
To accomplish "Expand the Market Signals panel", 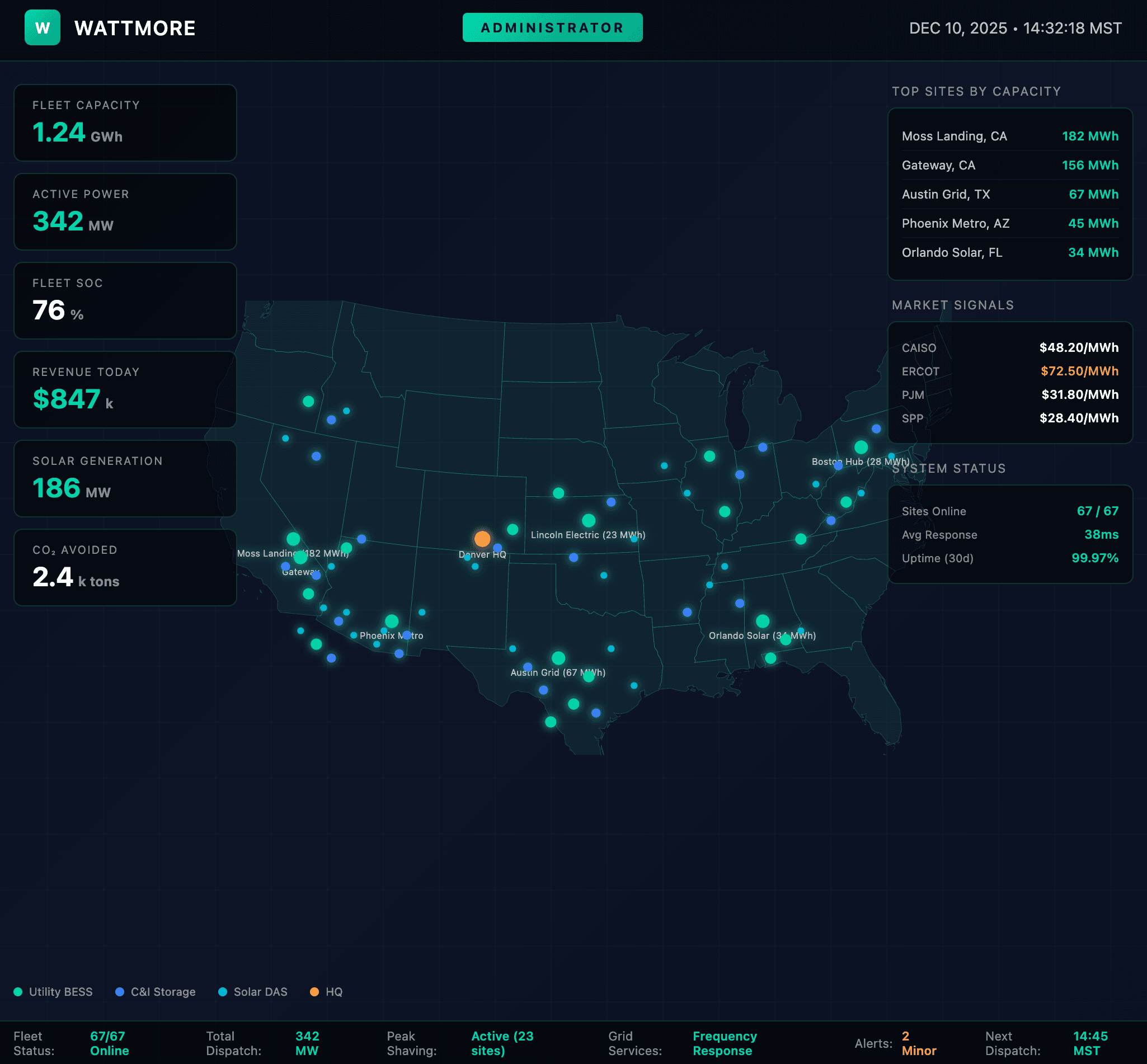I will point(953,305).
